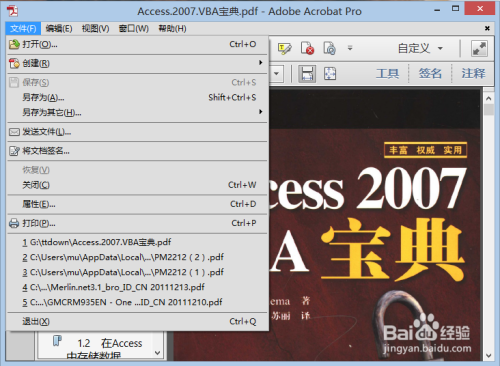Open recent file GMCRM935EN - One ...ID_CN 20111210.pdf

pyautogui.click(x=137, y=302)
